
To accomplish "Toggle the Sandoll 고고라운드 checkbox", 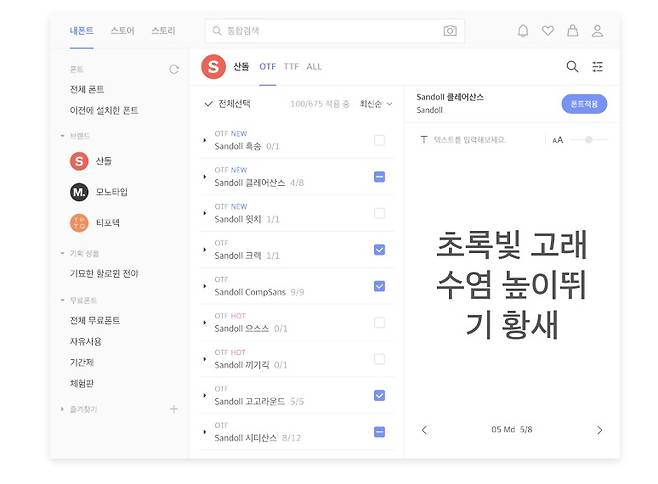I will 379,396.
